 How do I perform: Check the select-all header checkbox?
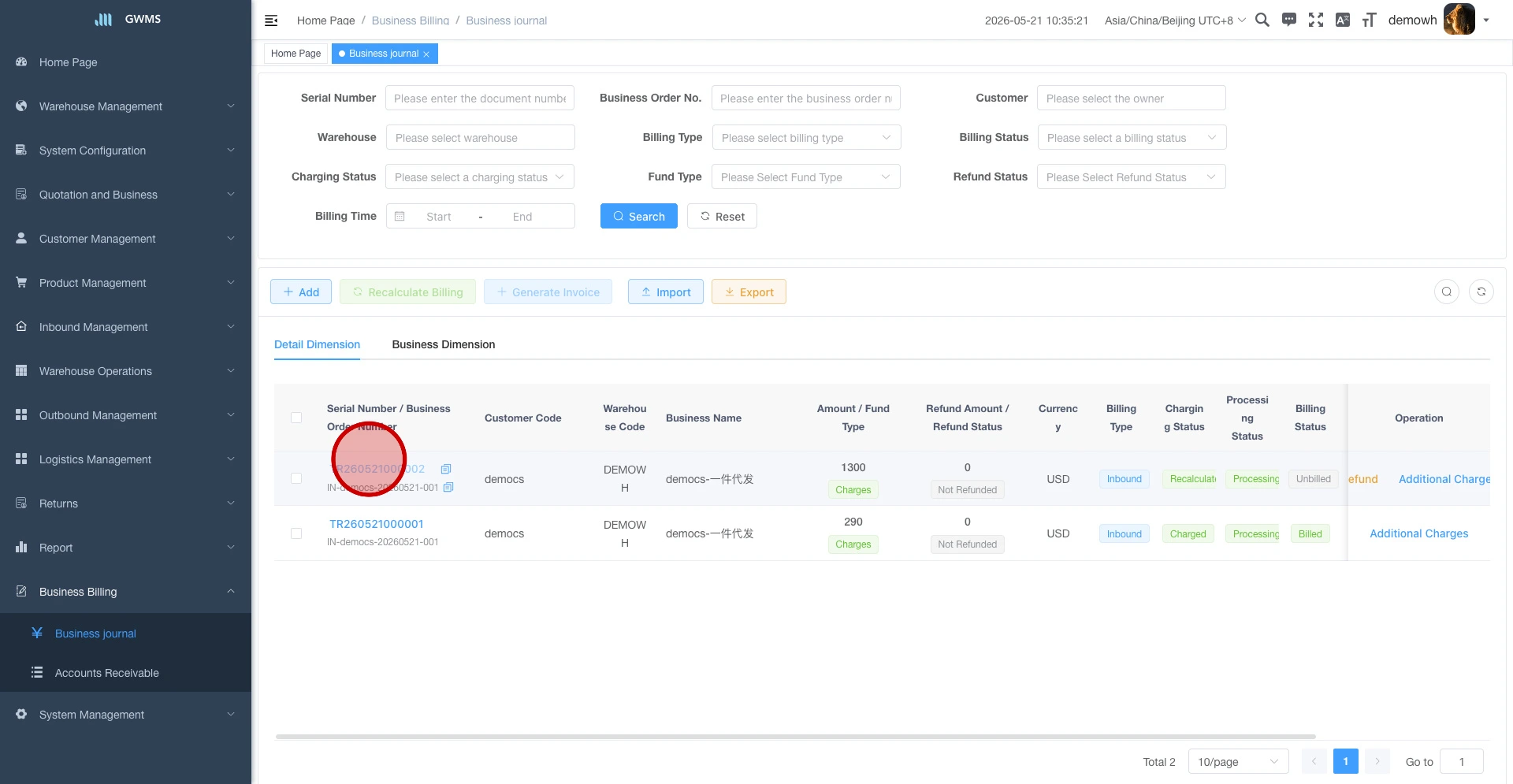point(296,418)
